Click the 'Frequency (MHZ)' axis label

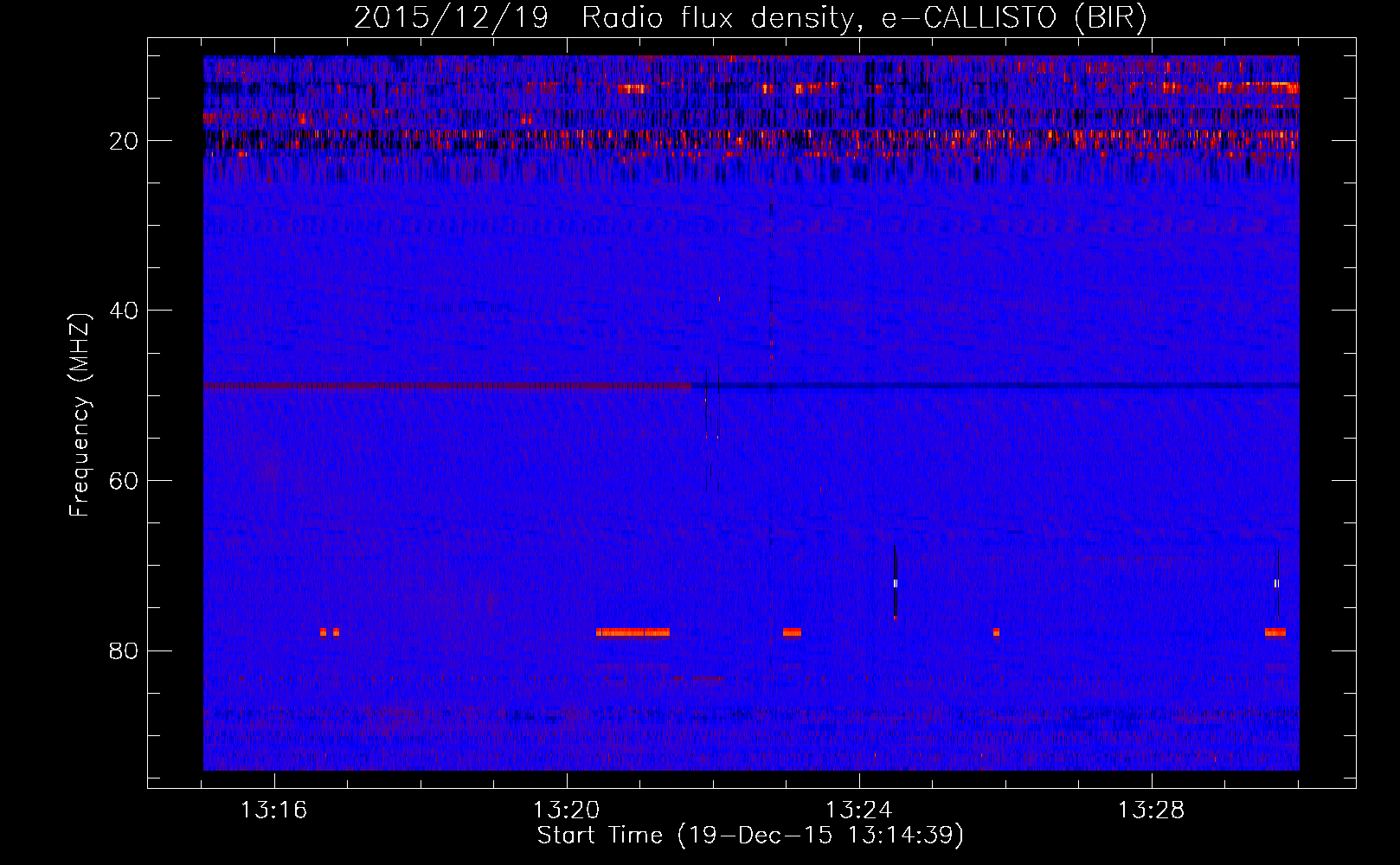80,415
